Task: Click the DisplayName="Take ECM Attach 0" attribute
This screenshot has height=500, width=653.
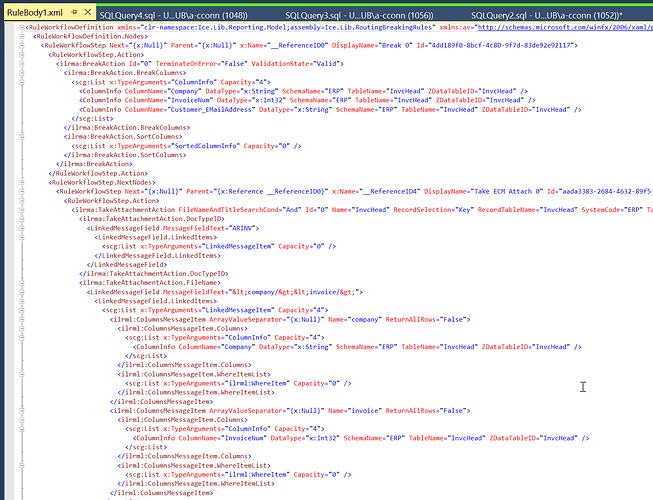Action: 484,192
